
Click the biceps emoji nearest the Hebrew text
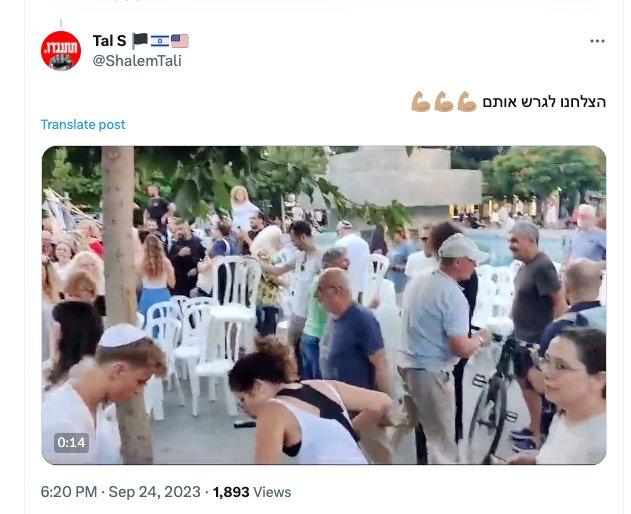pos(466,101)
